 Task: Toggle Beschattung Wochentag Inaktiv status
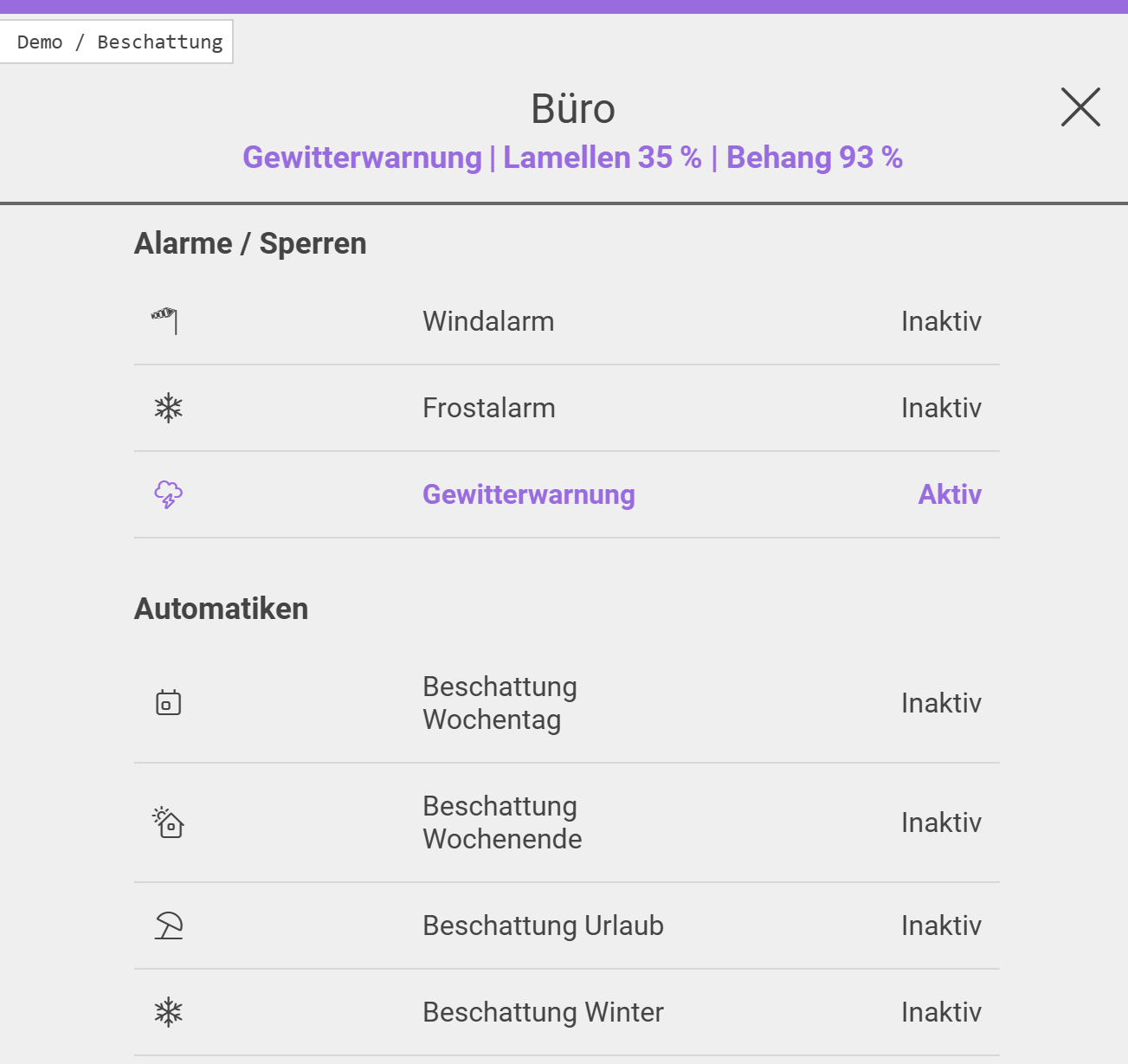click(941, 703)
